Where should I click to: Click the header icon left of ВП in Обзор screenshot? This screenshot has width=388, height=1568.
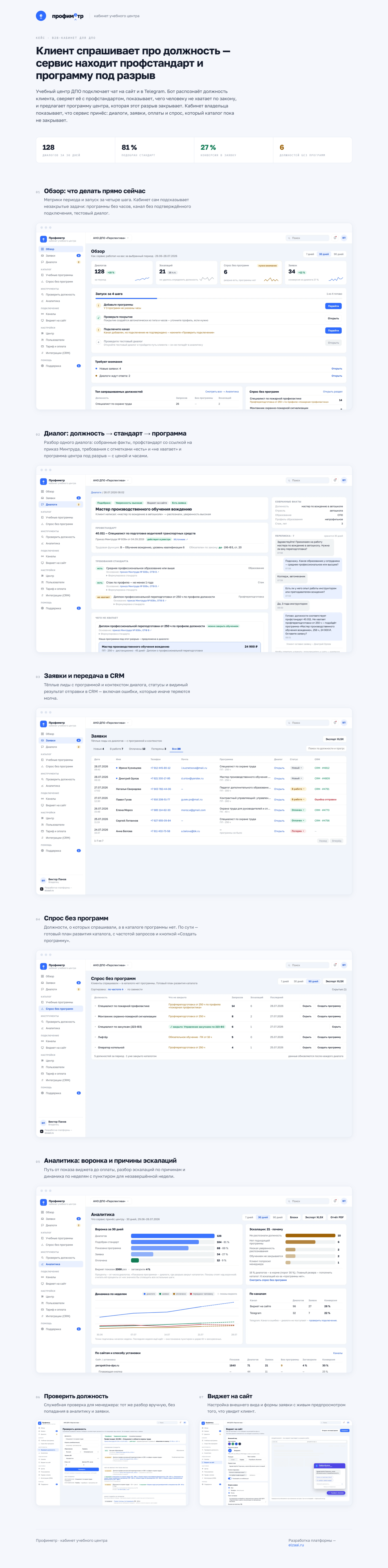click(x=335, y=238)
